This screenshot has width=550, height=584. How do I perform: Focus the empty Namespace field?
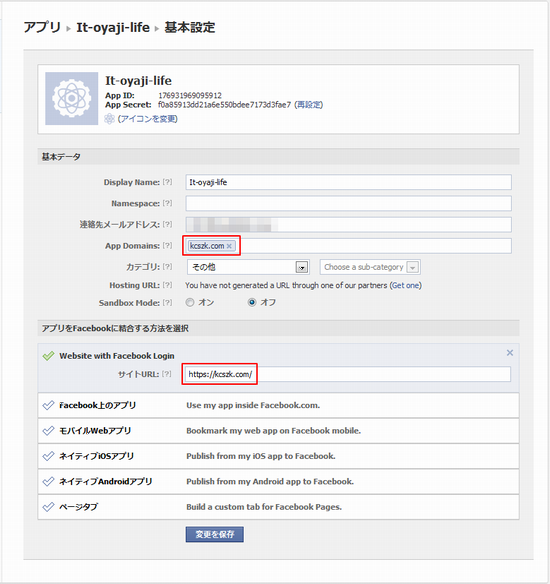pyautogui.click(x=349, y=203)
